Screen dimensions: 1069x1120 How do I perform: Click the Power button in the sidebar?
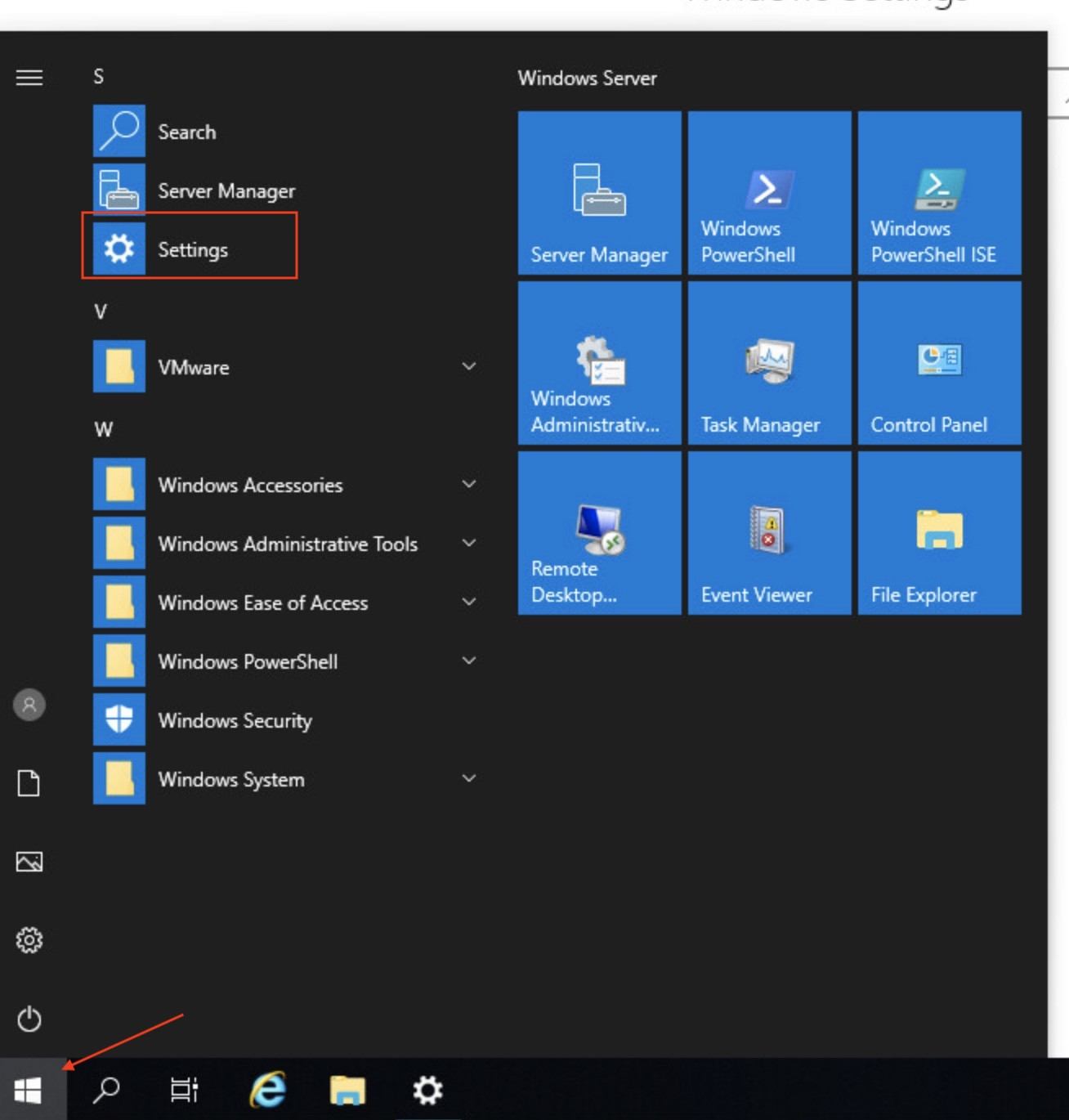pos(30,1019)
